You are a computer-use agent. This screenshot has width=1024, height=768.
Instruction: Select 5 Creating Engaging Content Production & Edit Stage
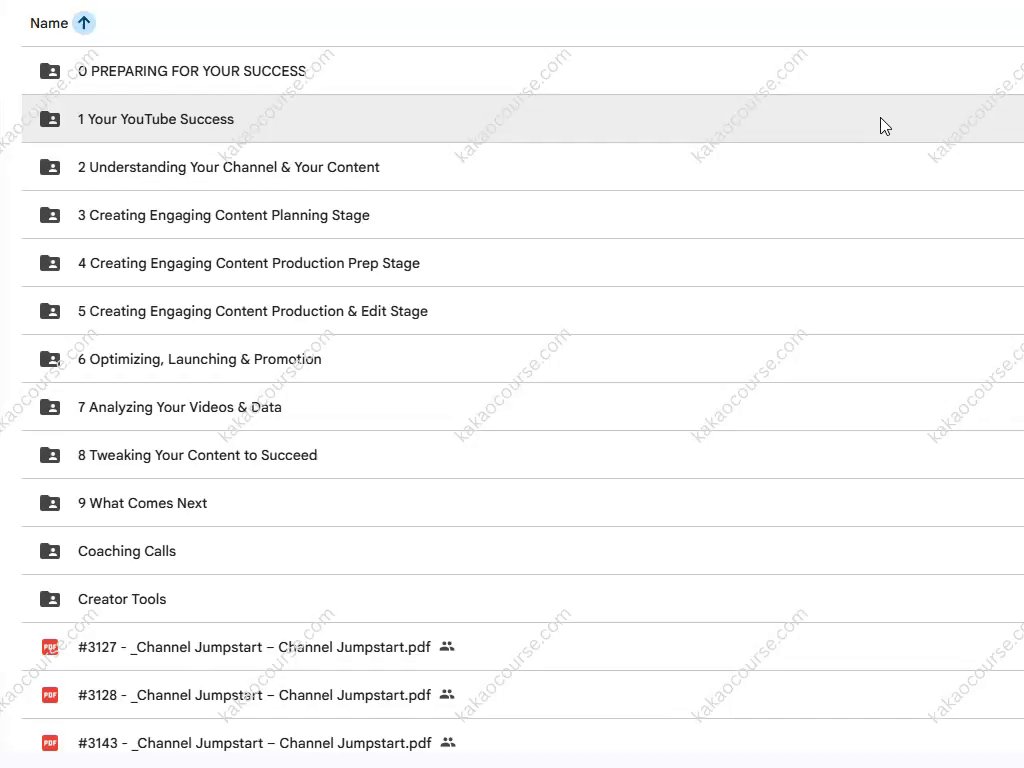pos(253,311)
